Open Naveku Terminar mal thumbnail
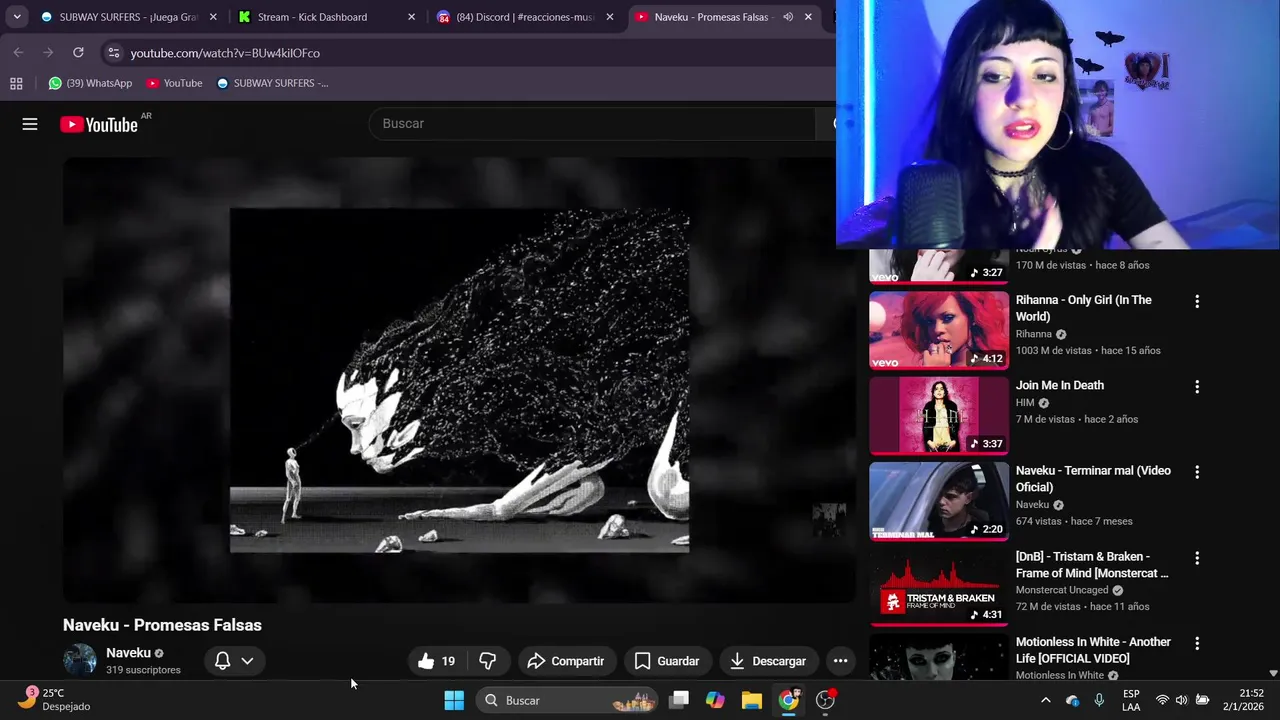1280x720 pixels. [939, 501]
